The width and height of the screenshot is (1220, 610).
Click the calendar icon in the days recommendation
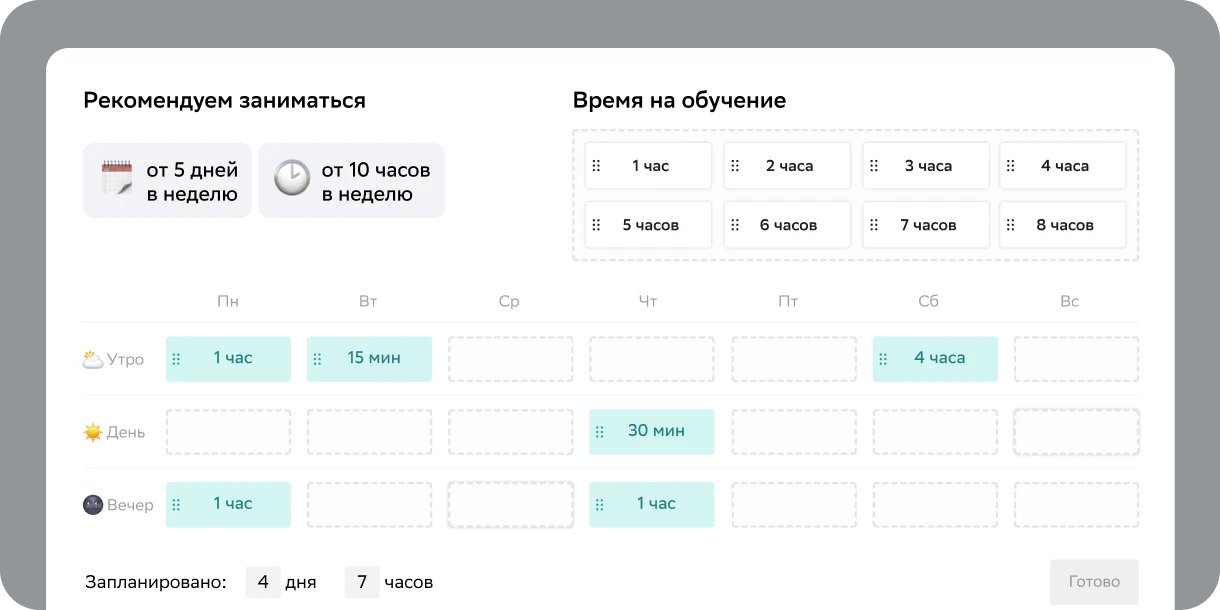click(x=117, y=180)
